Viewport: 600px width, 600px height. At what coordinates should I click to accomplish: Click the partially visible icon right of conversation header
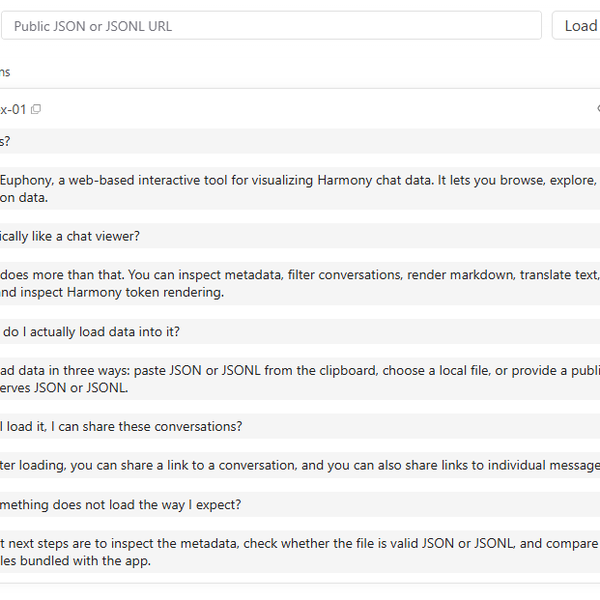pos(597,108)
